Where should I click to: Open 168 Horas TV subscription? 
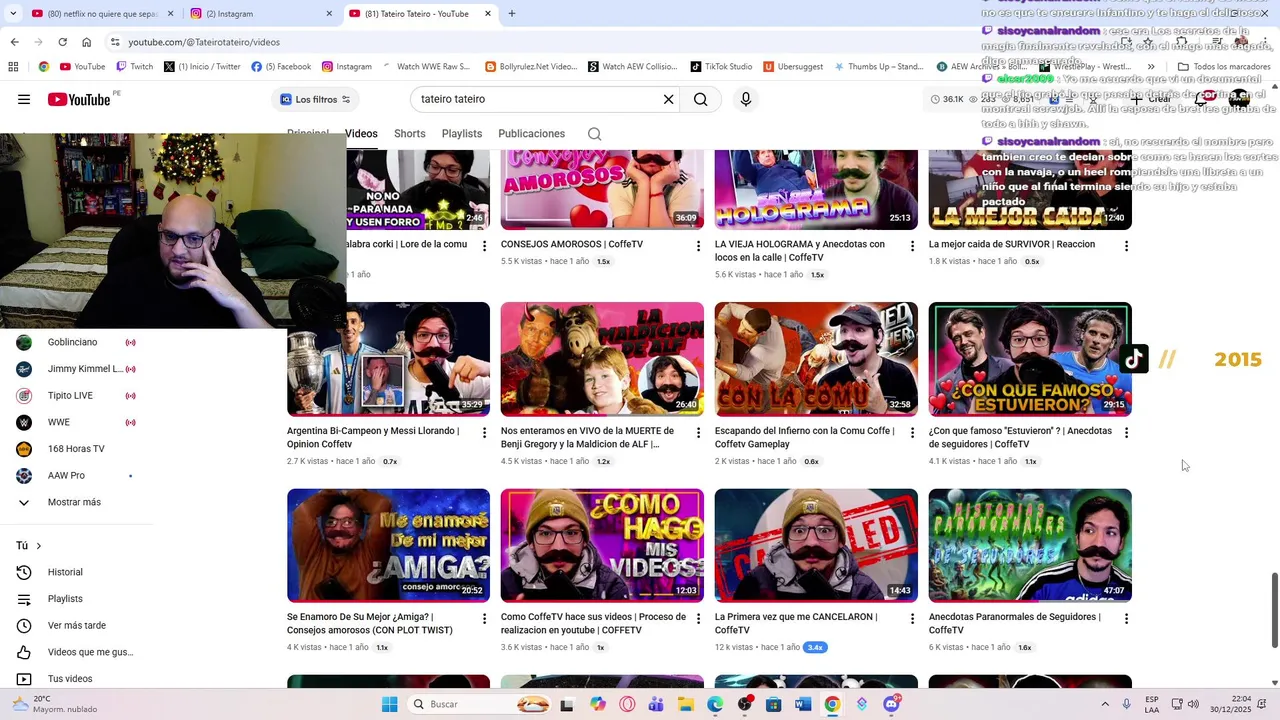[77, 449]
